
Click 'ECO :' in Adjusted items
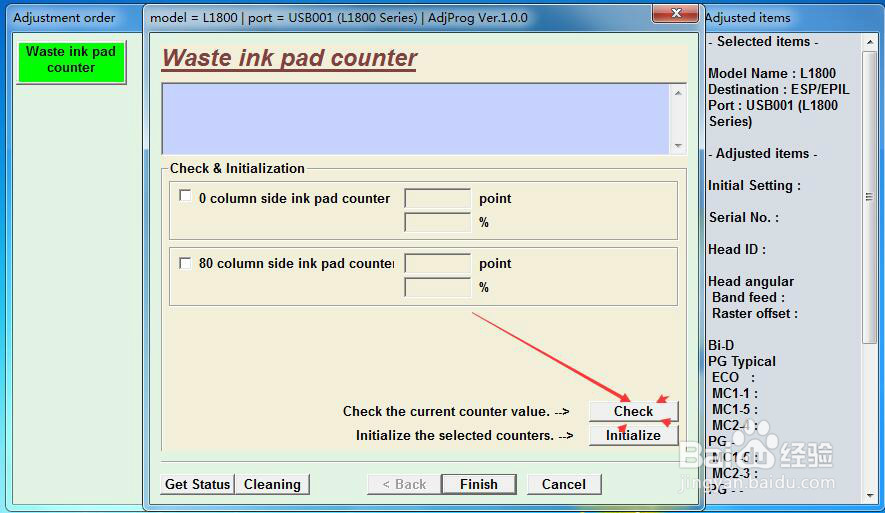point(733,378)
